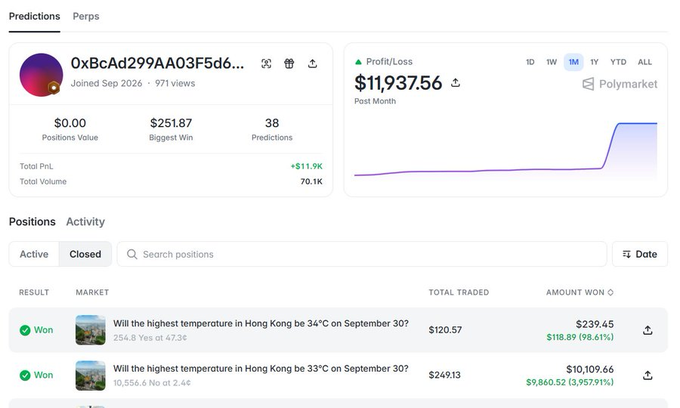This screenshot has width=680, height=408.
Task: Set chart range to ALL
Action: point(644,62)
